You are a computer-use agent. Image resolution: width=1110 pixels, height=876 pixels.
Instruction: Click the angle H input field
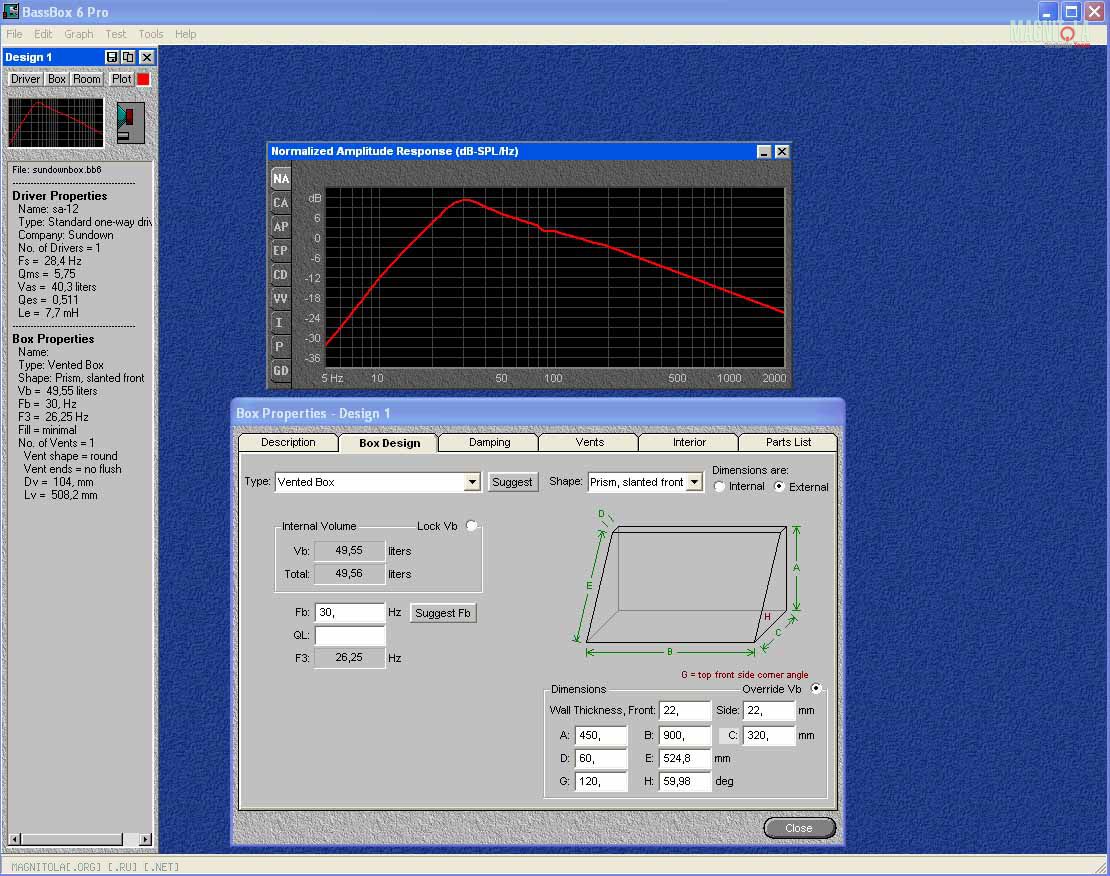(685, 782)
